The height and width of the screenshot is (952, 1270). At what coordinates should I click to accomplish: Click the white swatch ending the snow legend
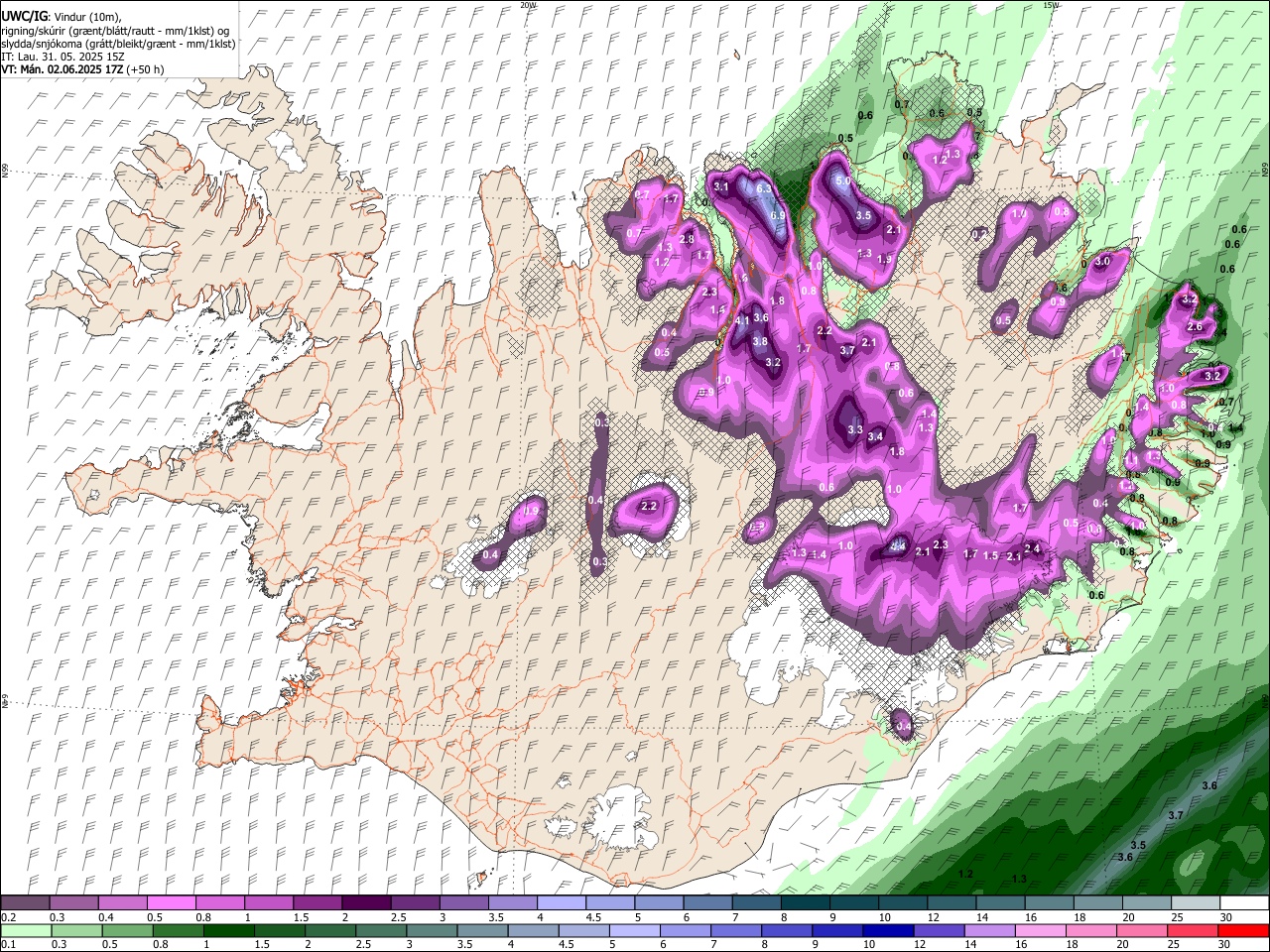[x=1244, y=903]
